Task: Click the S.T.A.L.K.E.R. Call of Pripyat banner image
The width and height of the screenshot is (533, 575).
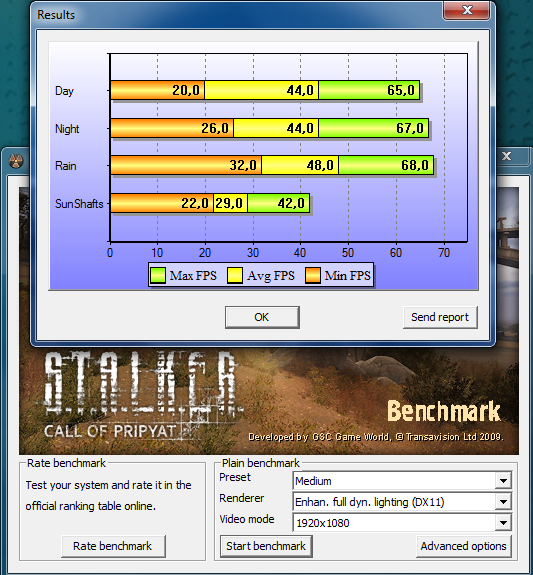Action: (x=269, y=400)
